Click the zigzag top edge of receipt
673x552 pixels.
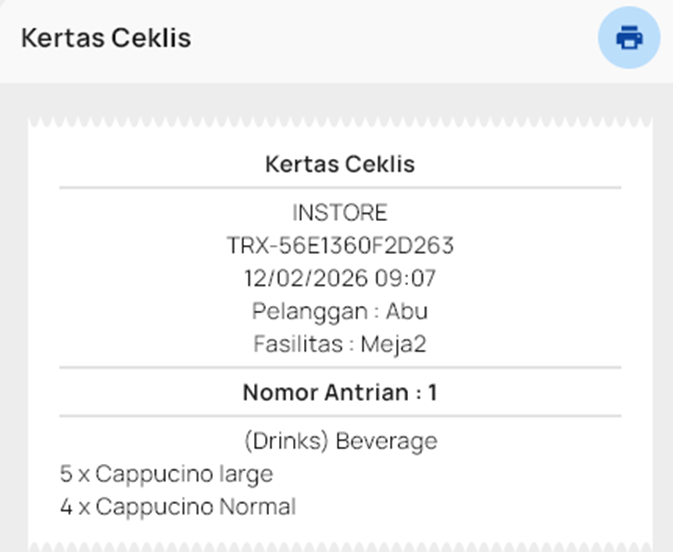pos(339,123)
